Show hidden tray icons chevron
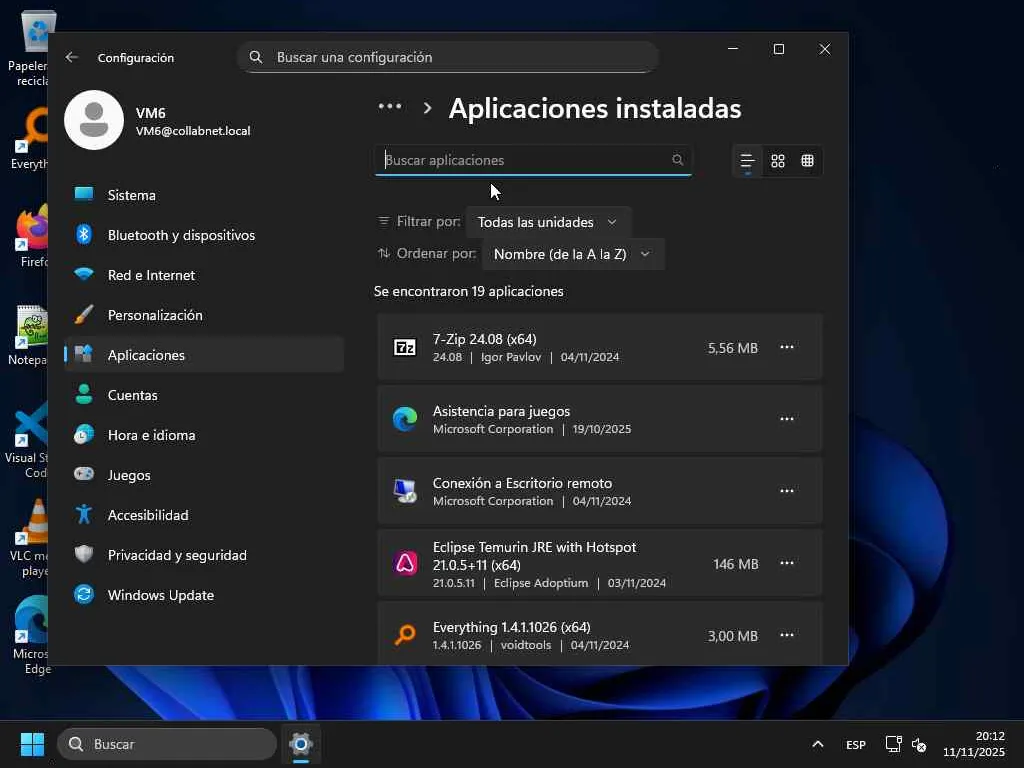This screenshot has height=768, width=1024. point(818,744)
